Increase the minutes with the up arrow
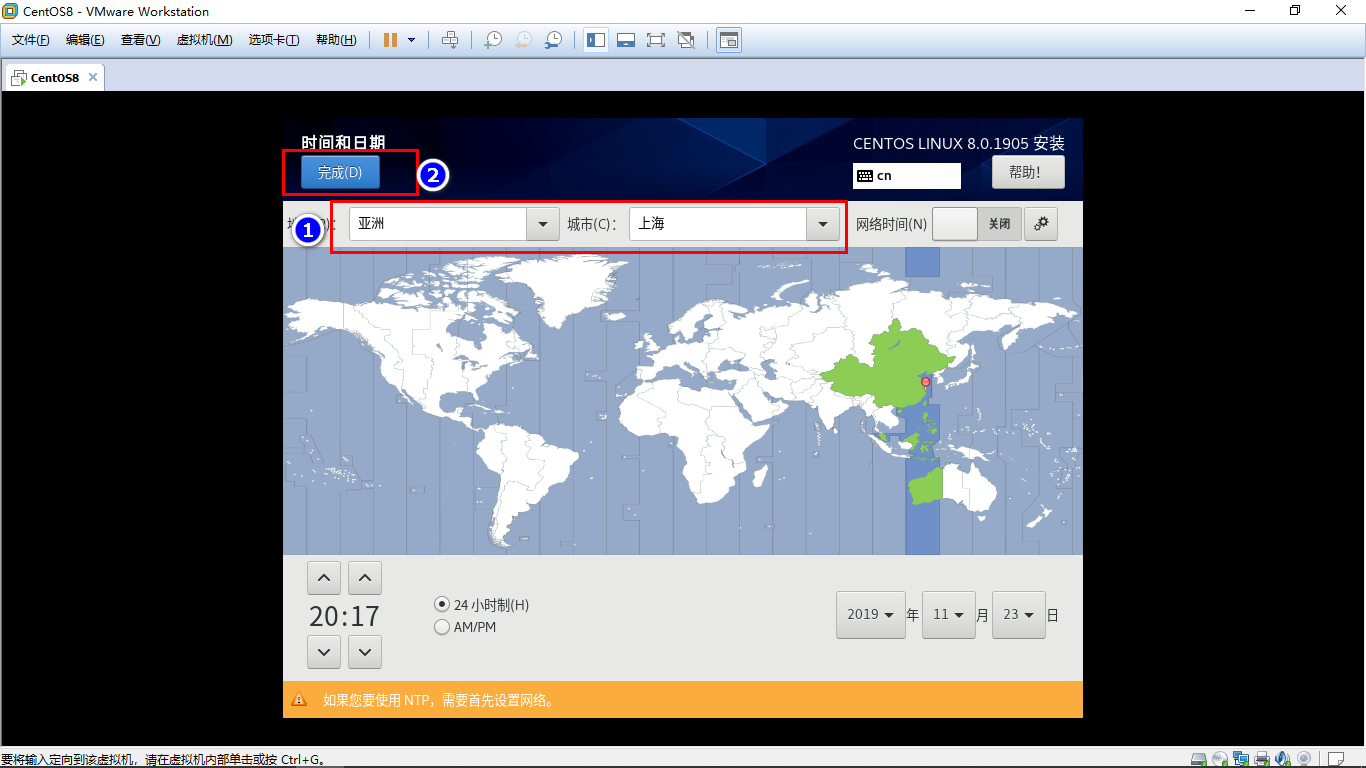 click(365, 578)
